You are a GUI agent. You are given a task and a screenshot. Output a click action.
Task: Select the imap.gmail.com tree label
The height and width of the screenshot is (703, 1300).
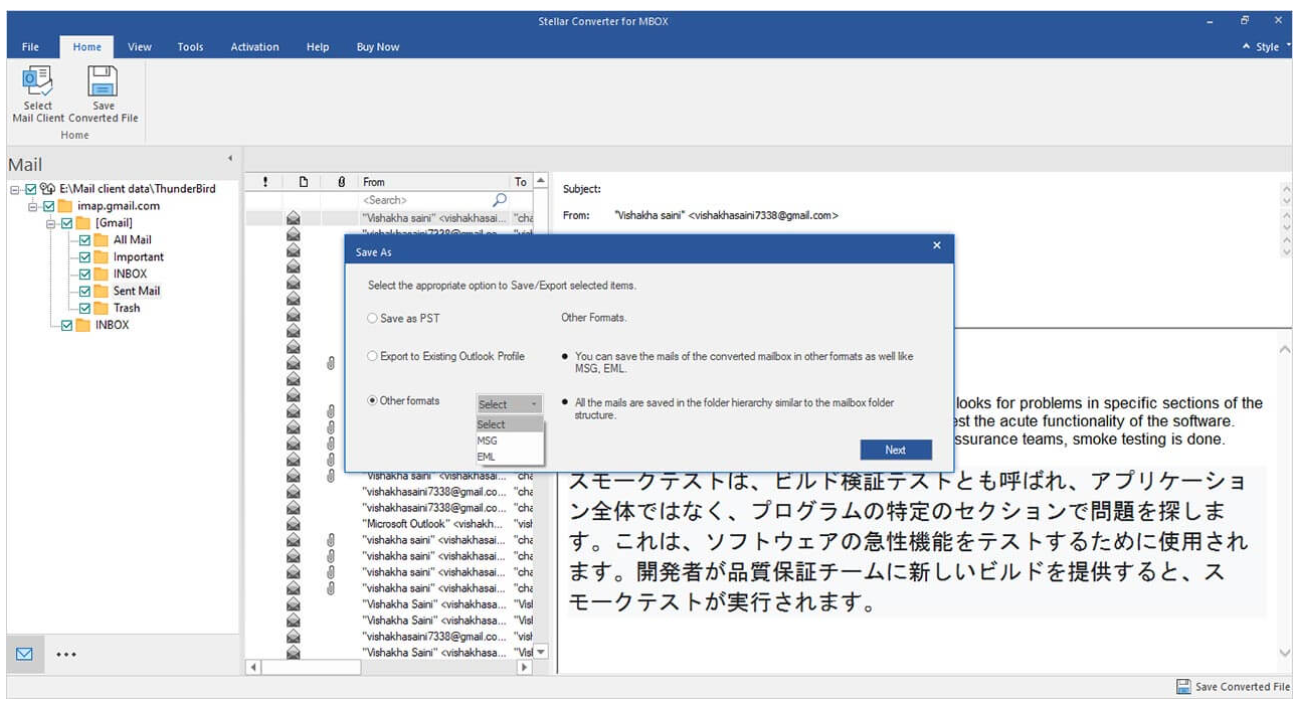point(118,206)
